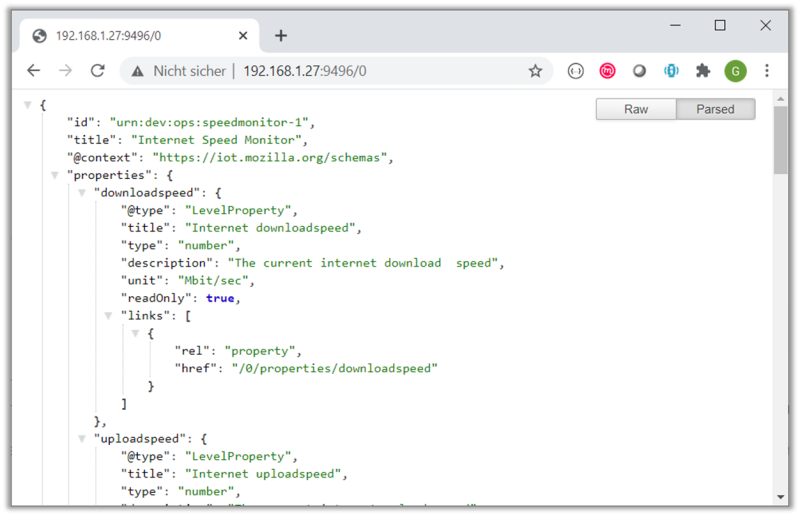Collapse the root JSON object
The image size is (800, 516).
tap(29, 105)
